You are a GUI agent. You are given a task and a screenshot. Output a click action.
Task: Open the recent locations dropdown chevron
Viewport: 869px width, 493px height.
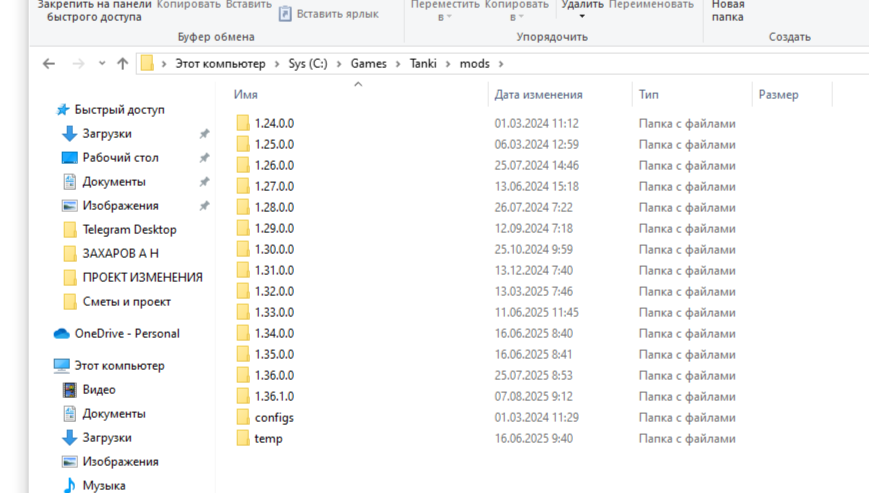point(102,64)
